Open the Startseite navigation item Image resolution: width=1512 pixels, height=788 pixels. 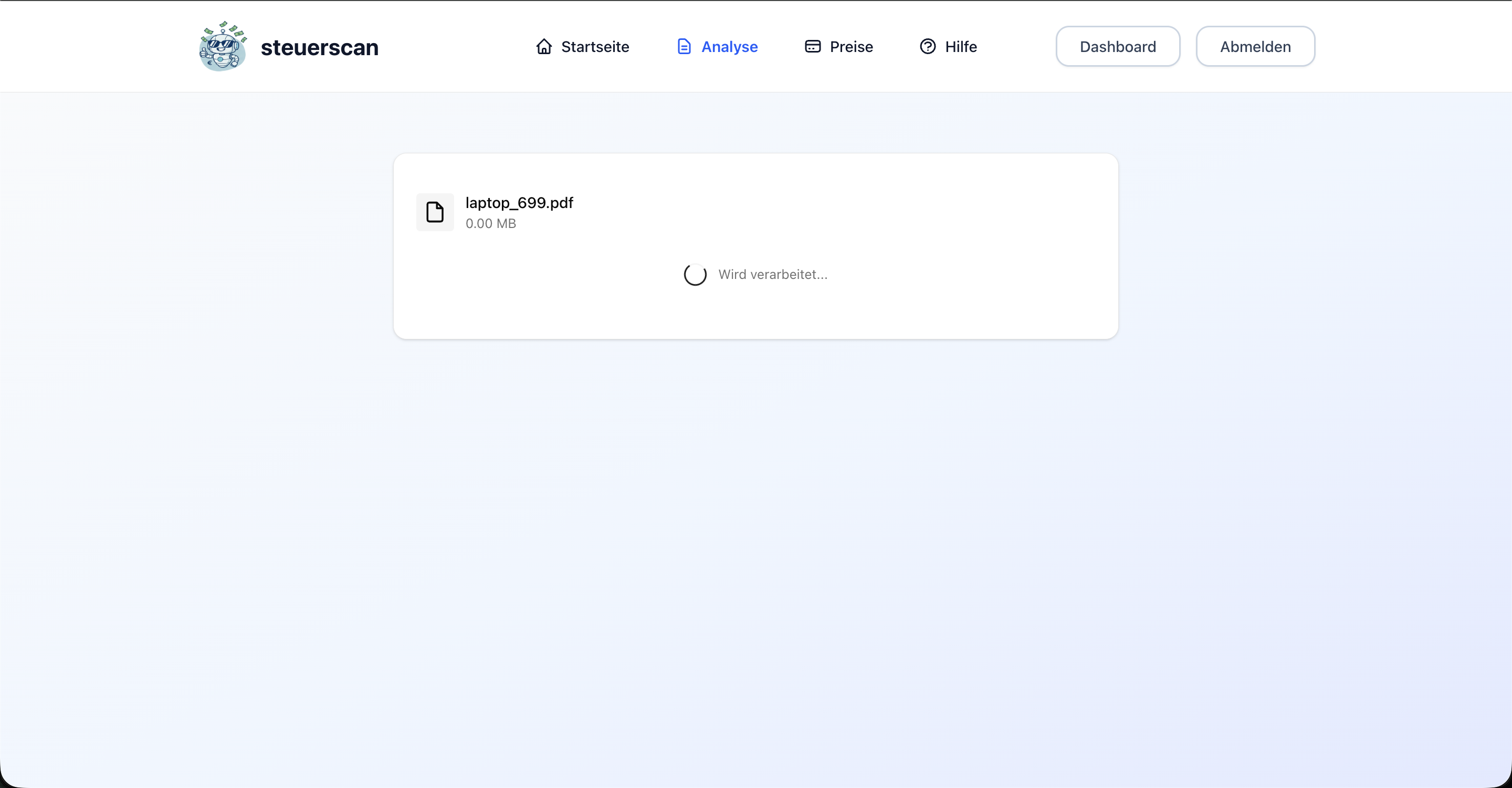[595, 46]
